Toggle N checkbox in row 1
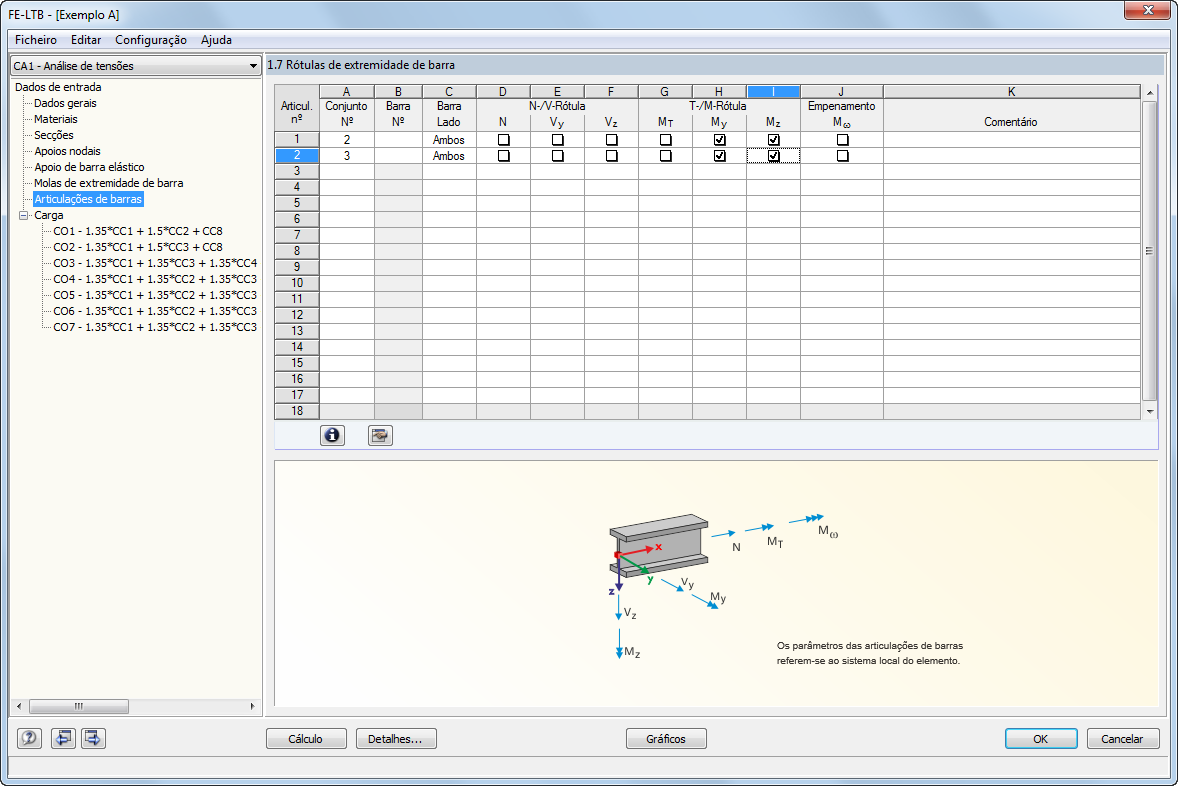The image size is (1178, 786). click(503, 140)
